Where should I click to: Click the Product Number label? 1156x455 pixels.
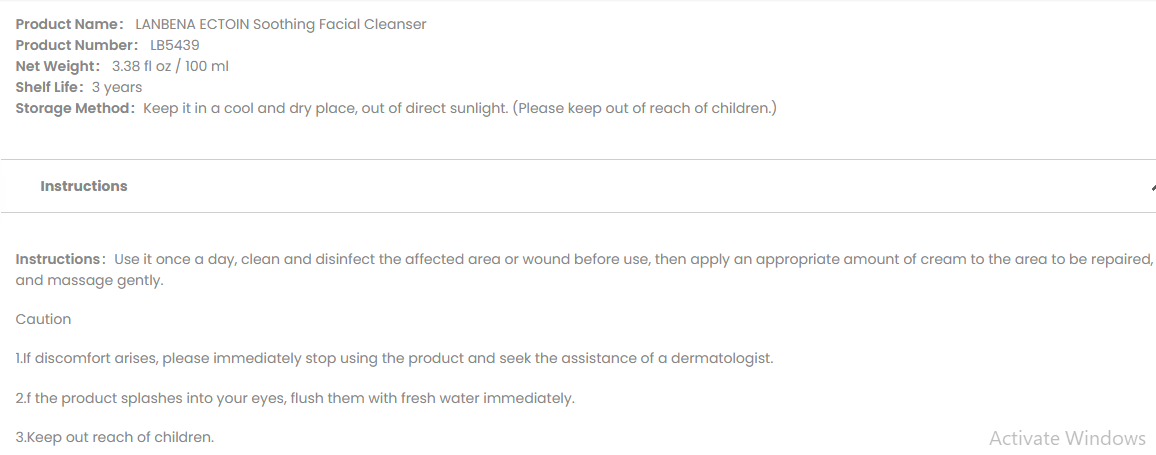[77, 45]
